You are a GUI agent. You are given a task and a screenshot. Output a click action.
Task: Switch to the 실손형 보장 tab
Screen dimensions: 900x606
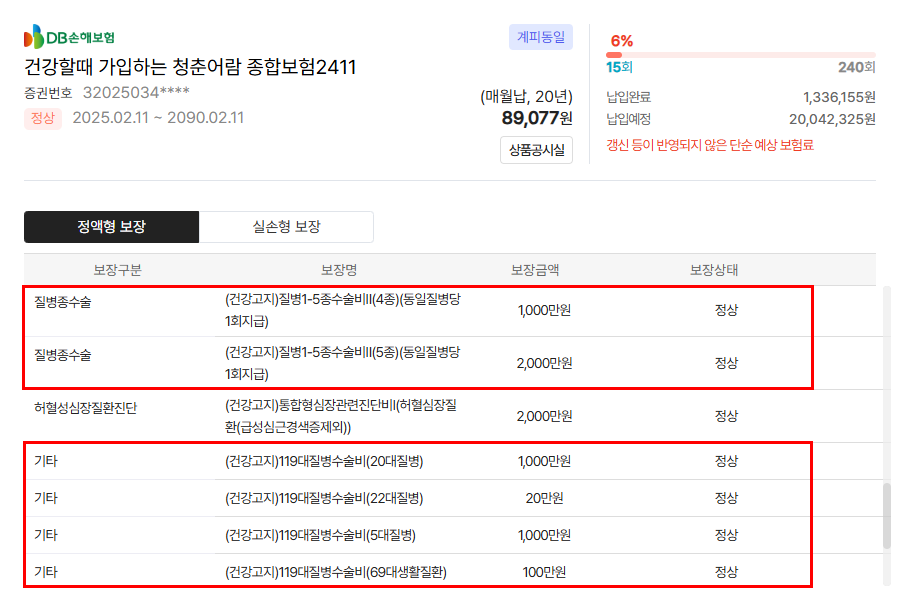pyautogui.click(x=286, y=227)
